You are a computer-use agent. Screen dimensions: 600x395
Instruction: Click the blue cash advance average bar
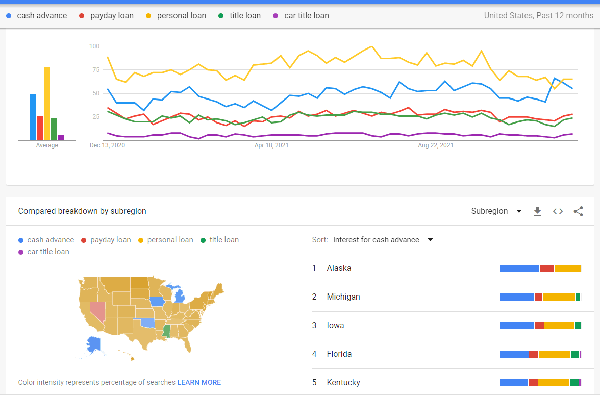coord(33,117)
